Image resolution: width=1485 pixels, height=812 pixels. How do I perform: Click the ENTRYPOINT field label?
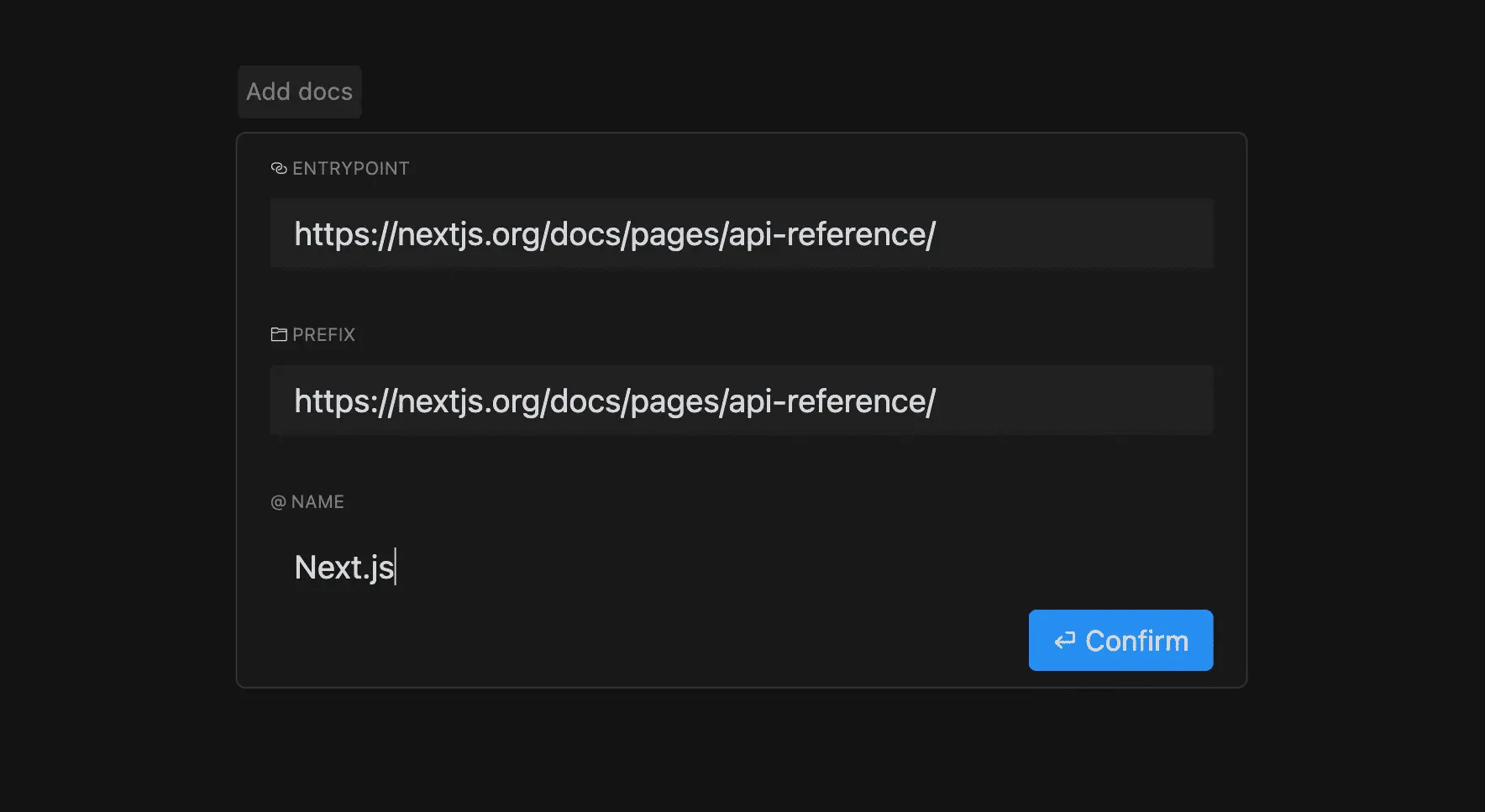tap(350, 169)
